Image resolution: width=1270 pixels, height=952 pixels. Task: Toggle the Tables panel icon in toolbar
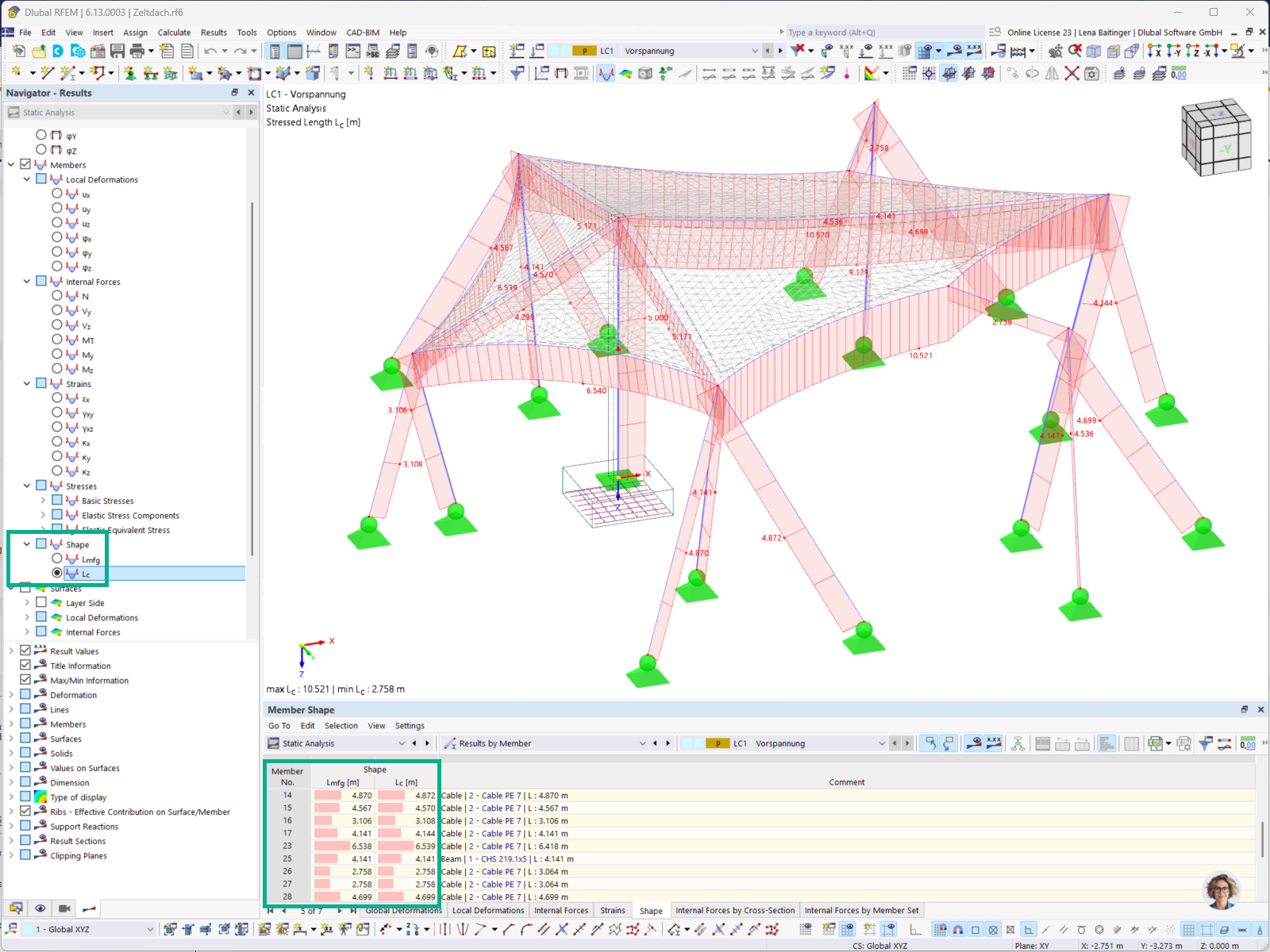[294, 51]
